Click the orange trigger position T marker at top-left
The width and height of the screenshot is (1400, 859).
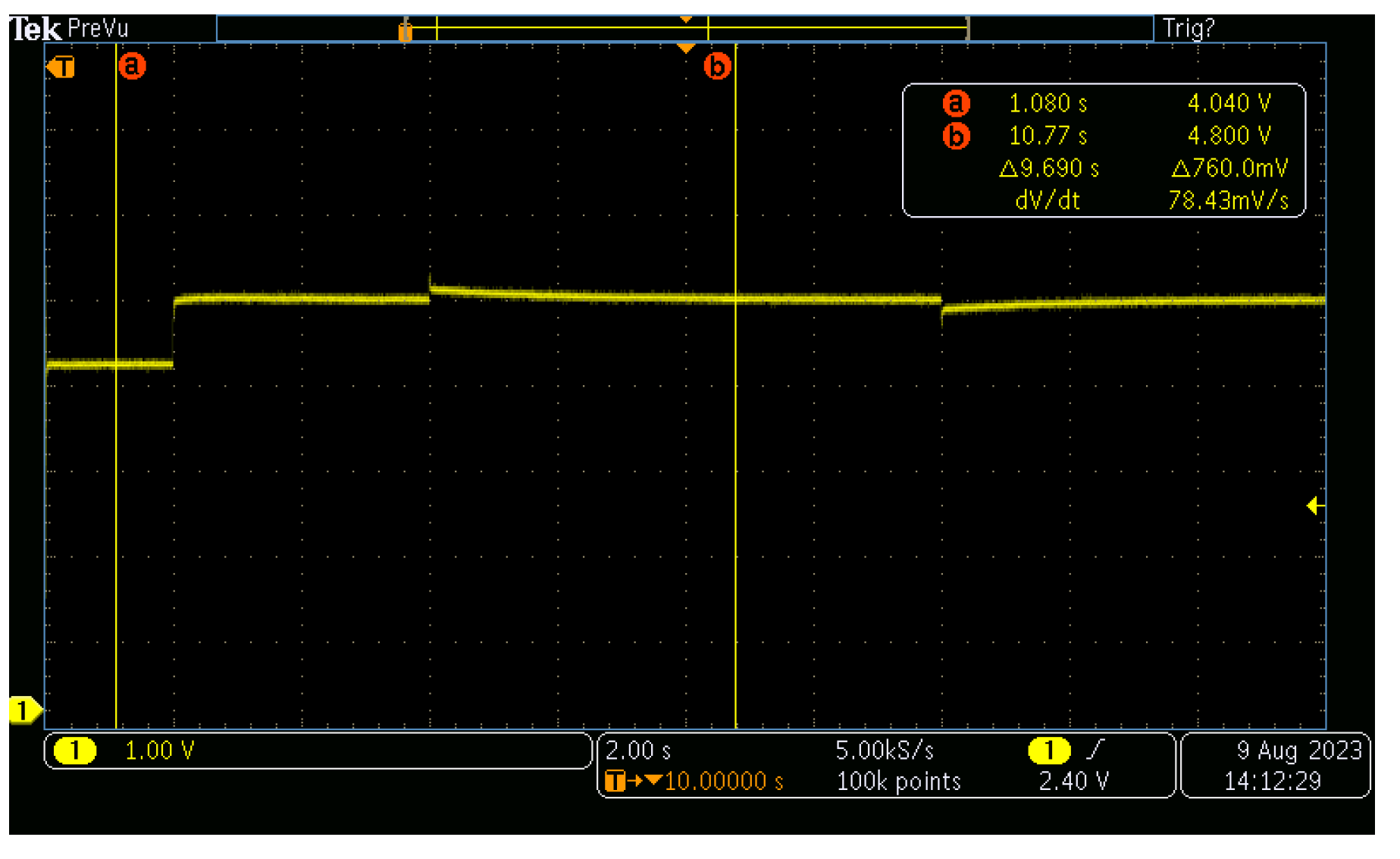(x=61, y=67)
